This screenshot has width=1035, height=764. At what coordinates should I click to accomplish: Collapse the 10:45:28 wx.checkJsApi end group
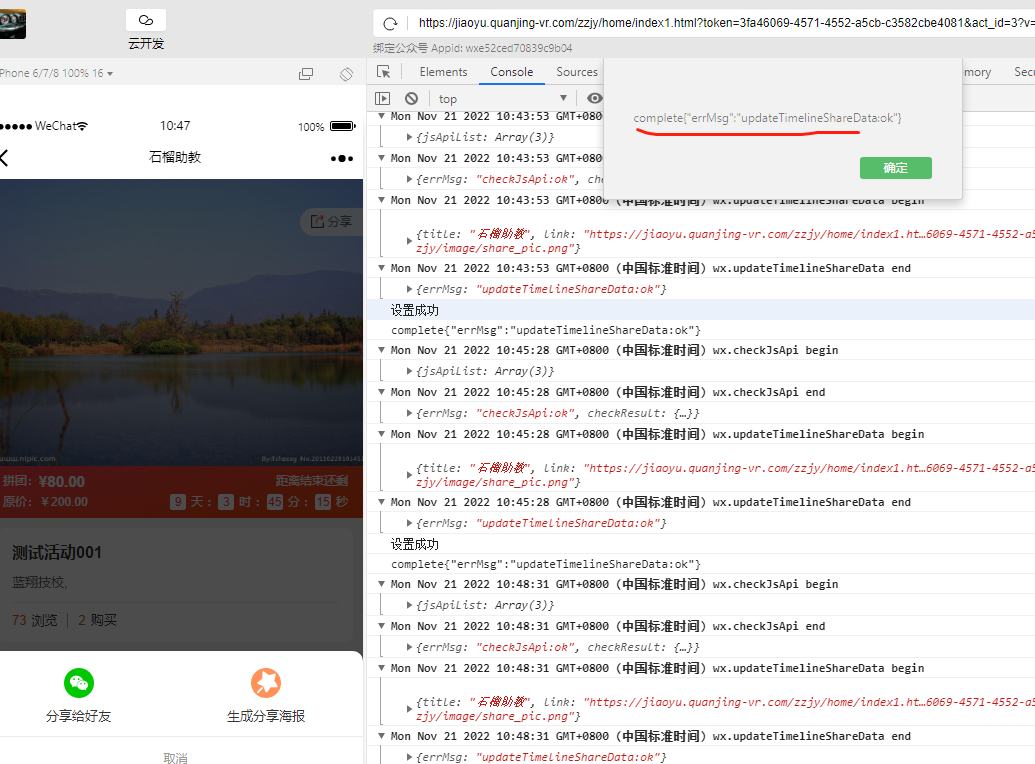(381, 392)
